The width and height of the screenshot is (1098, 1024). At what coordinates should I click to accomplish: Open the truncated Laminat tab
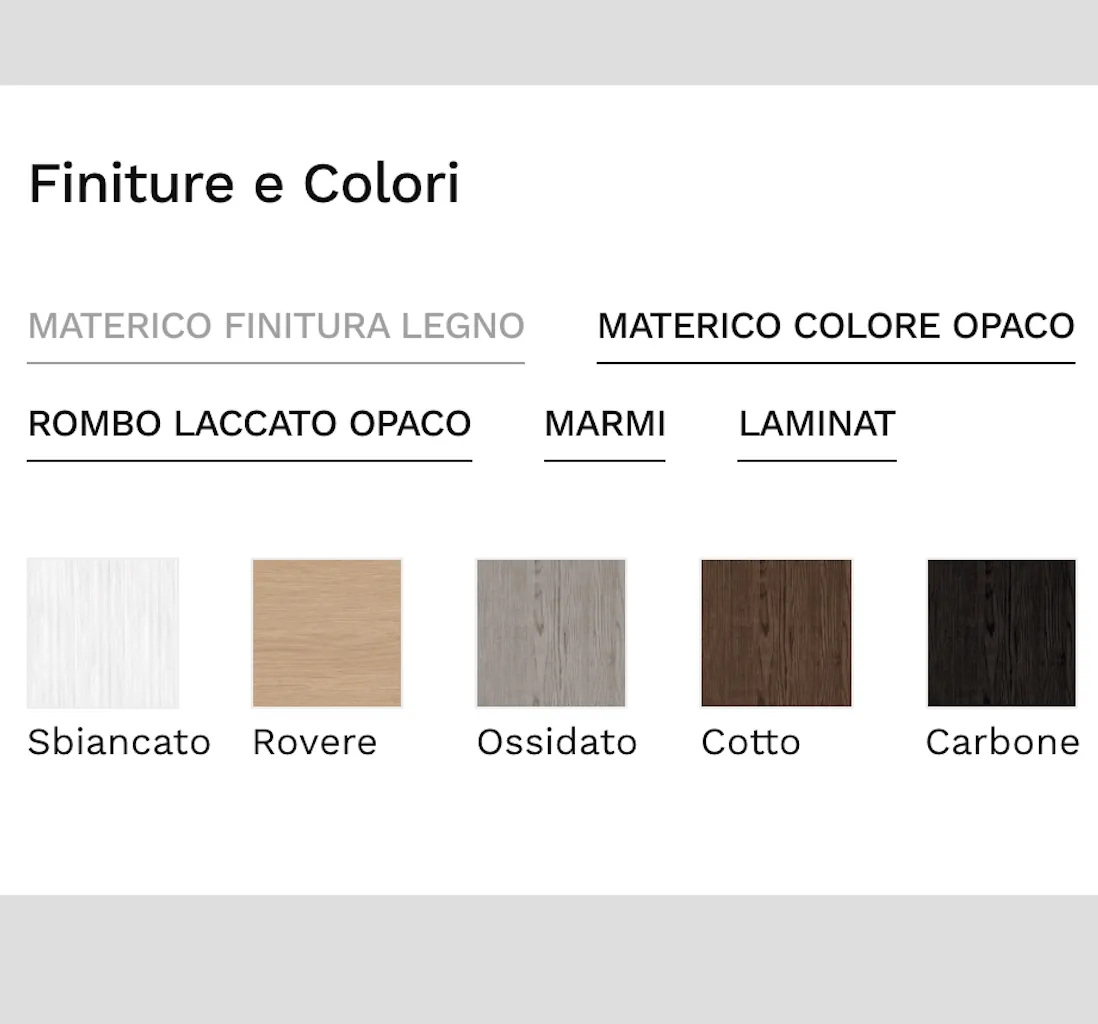point(817,424)
